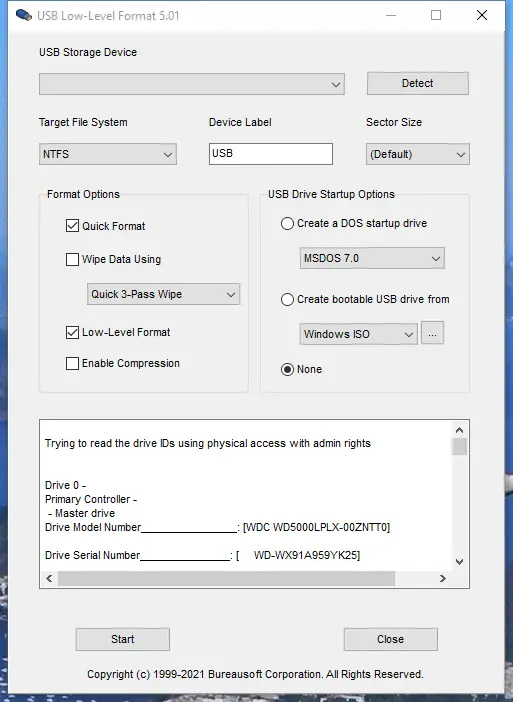Click the Drive Serial Number line in log
The width and height of the screenshot is (513, 702).
pyautogui.click(x=202, y=555)
